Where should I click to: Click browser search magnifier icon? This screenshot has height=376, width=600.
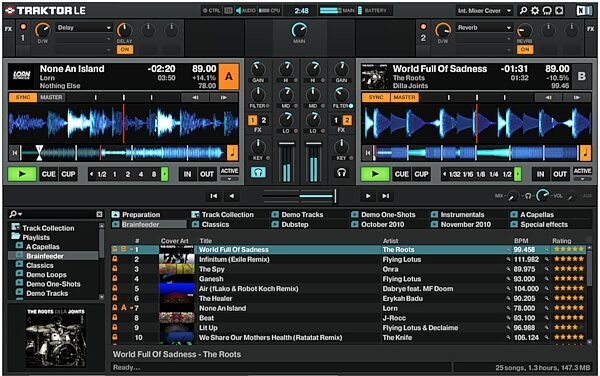tap(13, 214)
